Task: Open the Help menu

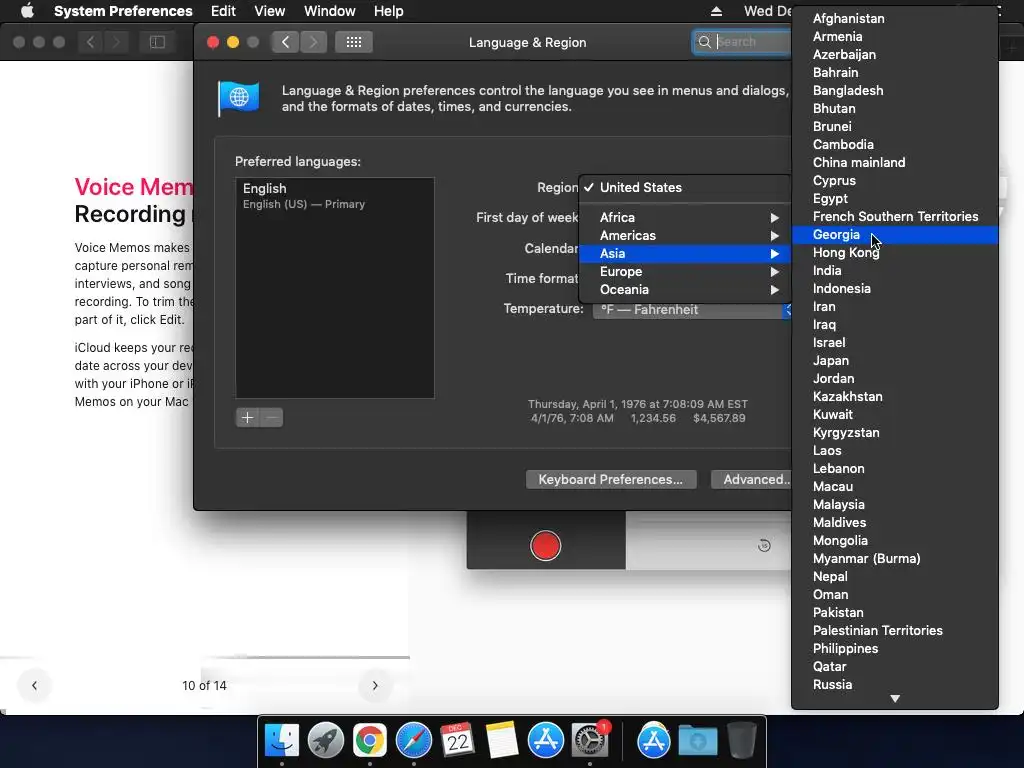Action: pyautogui.click(x=389, y=11)
